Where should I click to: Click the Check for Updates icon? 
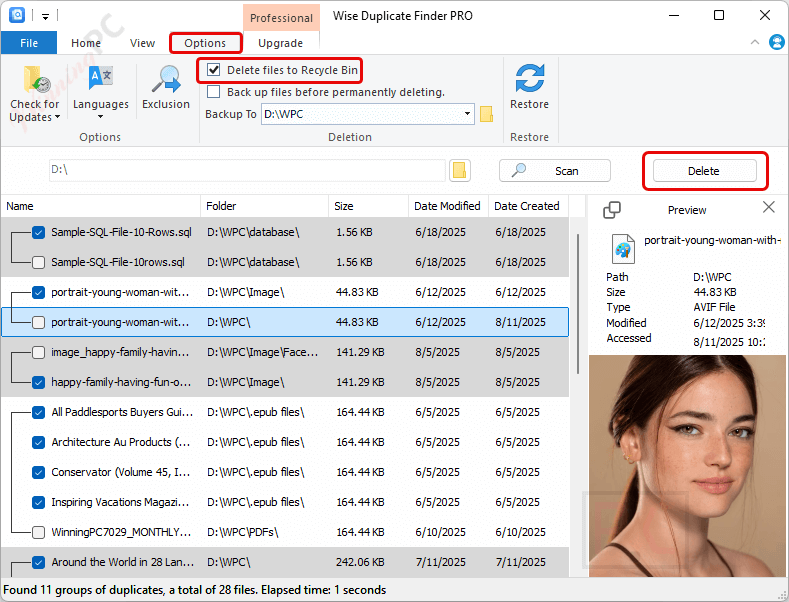36,80
